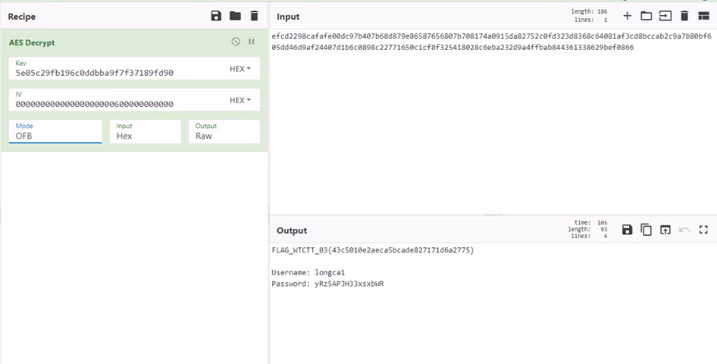
Task: Replace input with output icon
Action: [x=665, y=230]
